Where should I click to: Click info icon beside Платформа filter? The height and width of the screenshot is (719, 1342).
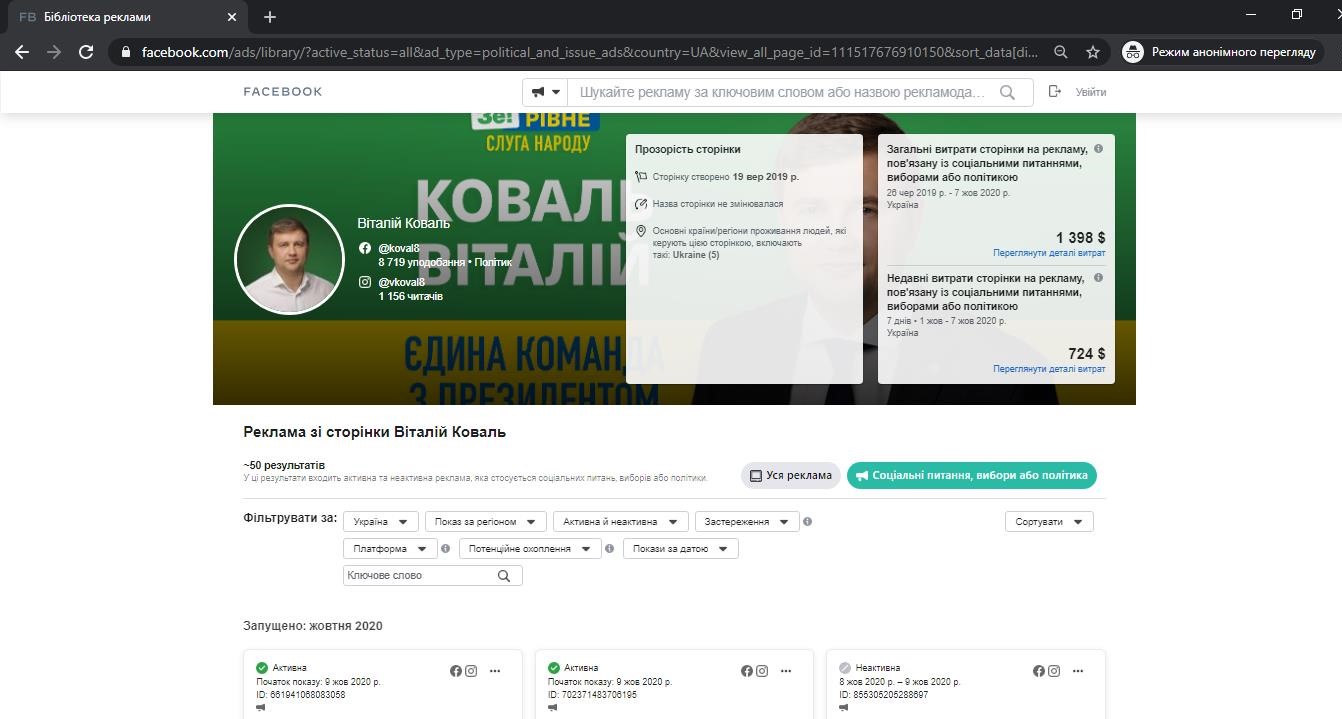(x=446, y=549)
